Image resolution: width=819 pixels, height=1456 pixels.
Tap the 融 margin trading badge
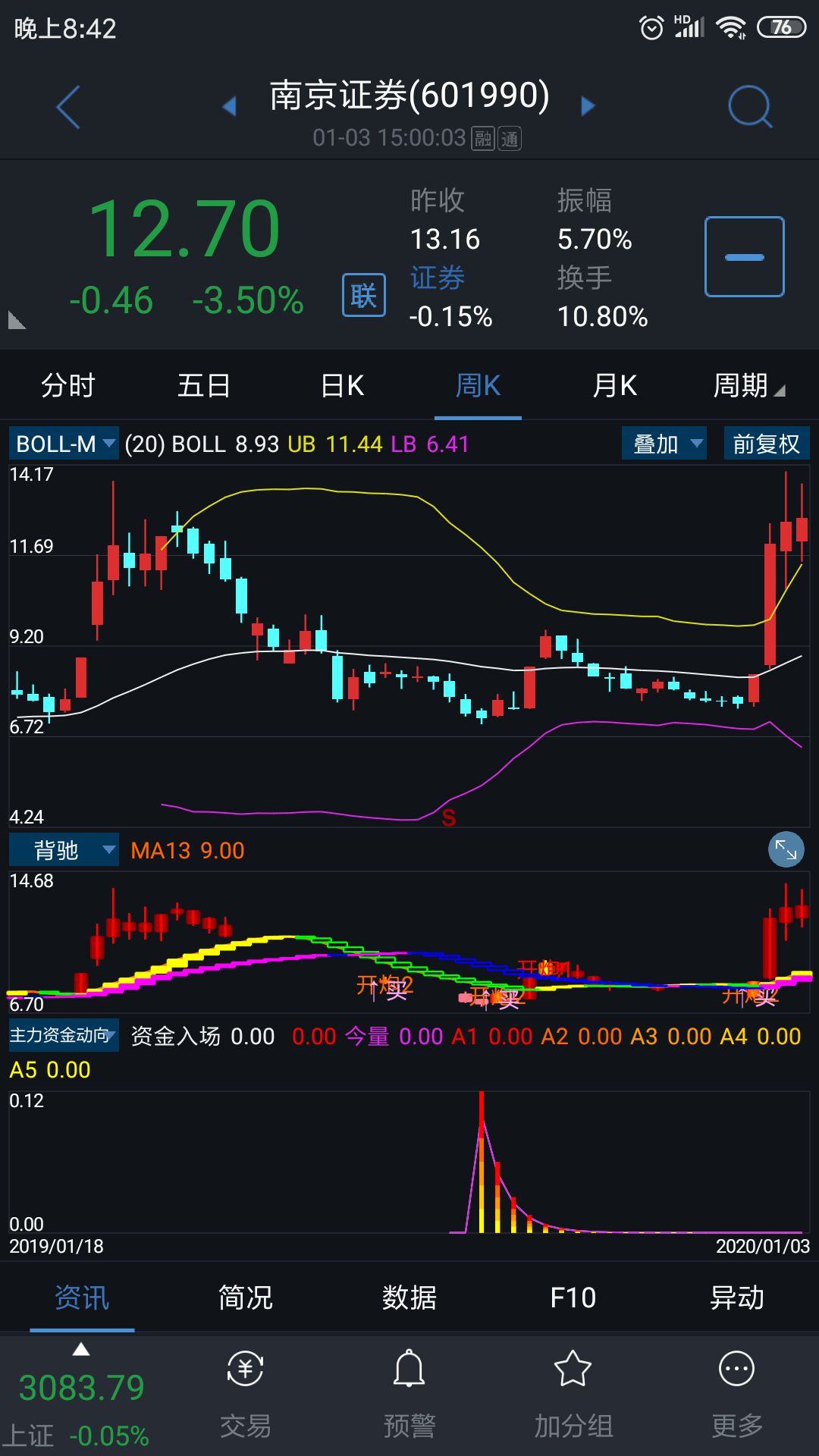click(483, 139)
